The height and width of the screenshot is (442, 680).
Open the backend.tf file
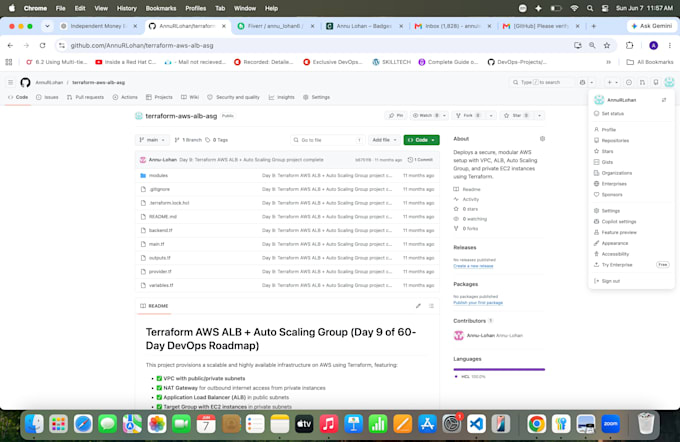click(160, 230)
